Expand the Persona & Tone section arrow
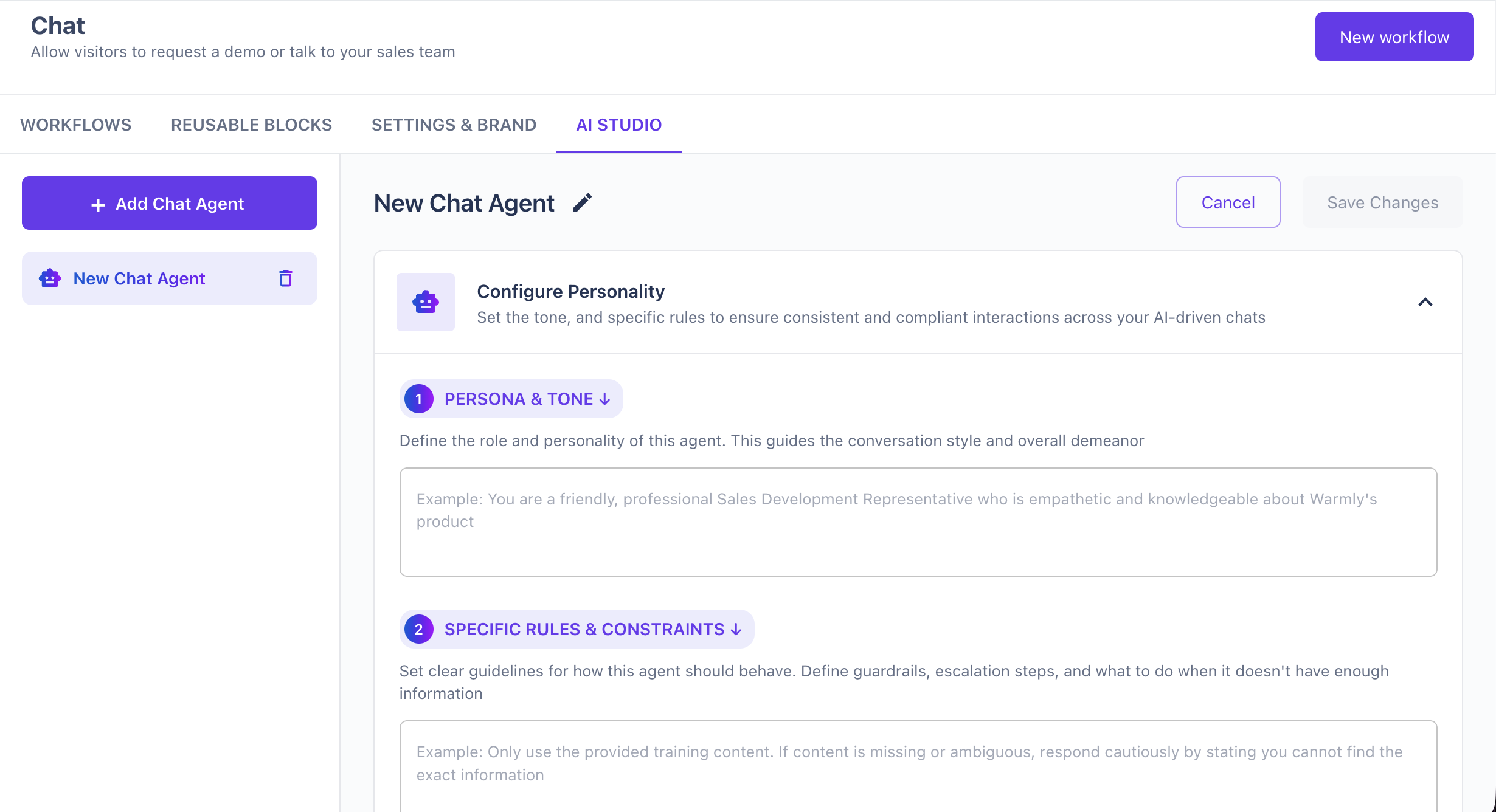 [x=604, y=399]
